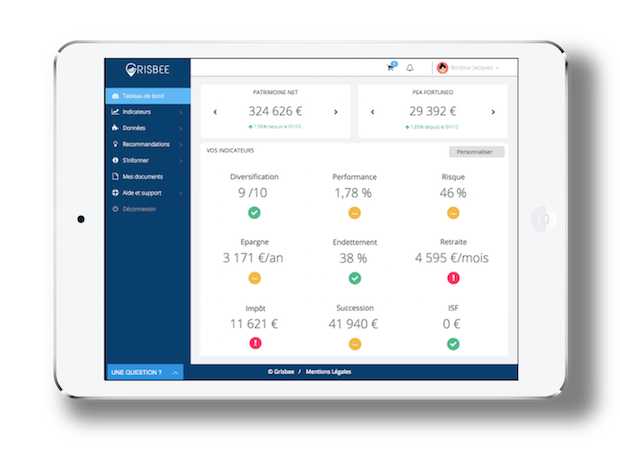Click the green check under Endettement
Viewport: 620px width, 451px height.
[x=354, y=278]
